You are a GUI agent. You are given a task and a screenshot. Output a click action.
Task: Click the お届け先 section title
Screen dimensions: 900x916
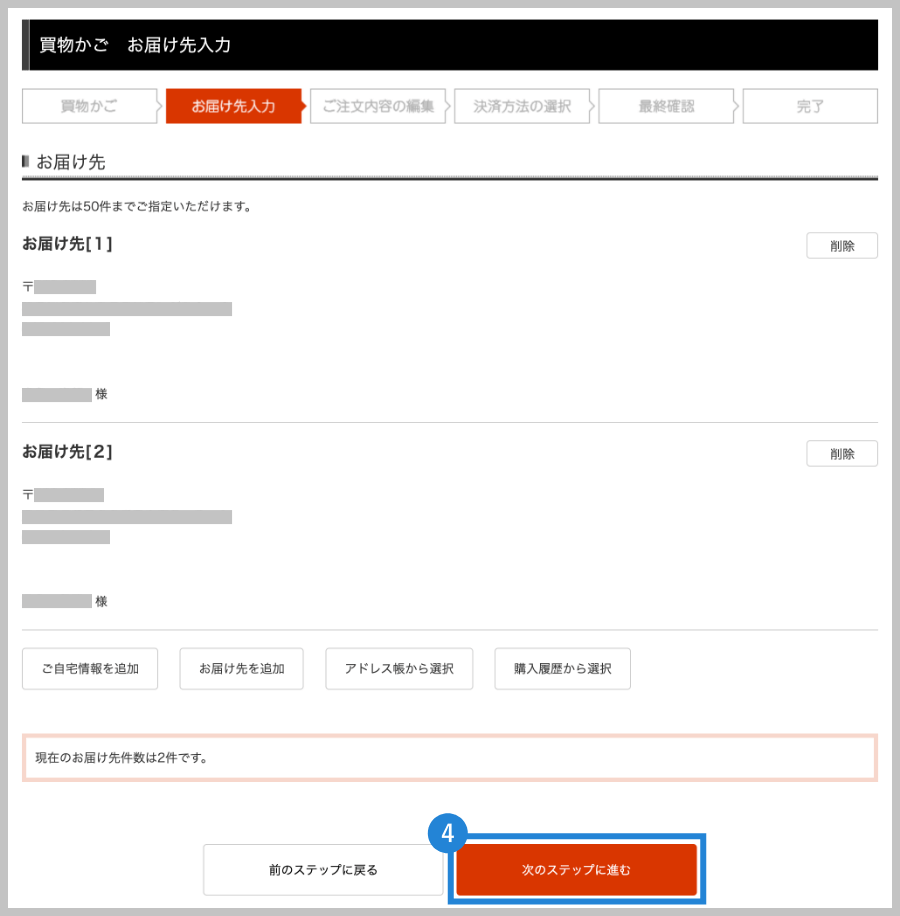pos(71,162)
